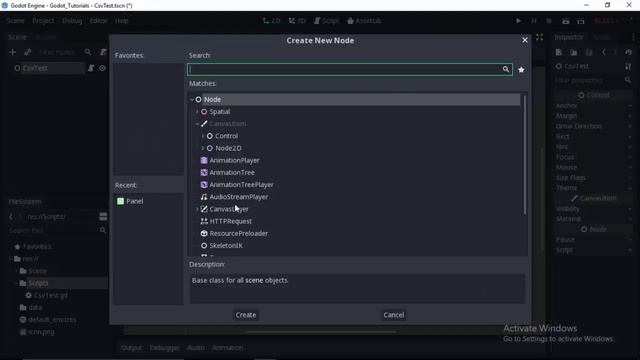Viewport: 640px width, 360px height.
Task: Expand the Control node branch
Action: coord(203,136)
